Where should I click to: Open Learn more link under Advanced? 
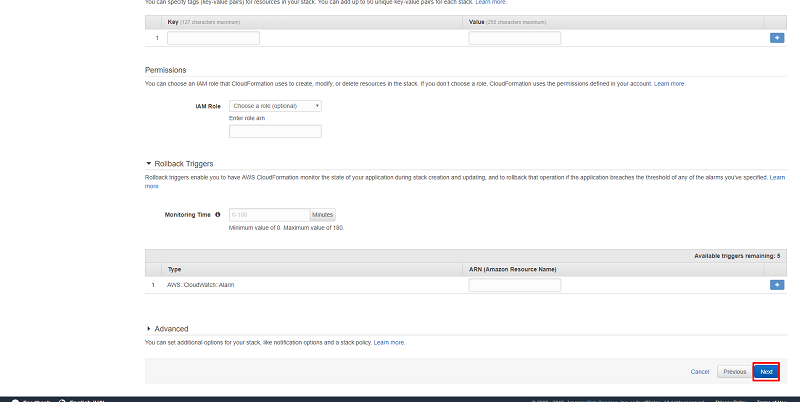pos(389,343)
